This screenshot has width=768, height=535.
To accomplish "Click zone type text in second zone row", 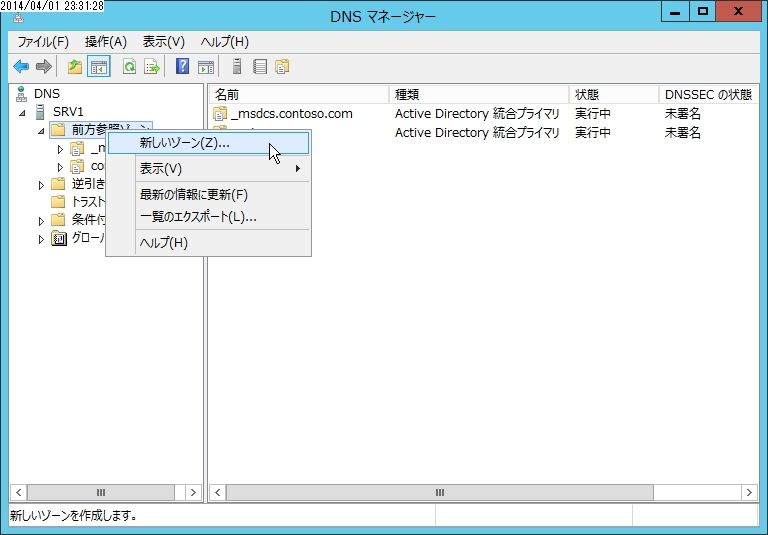I will click(x=477, y=132).
